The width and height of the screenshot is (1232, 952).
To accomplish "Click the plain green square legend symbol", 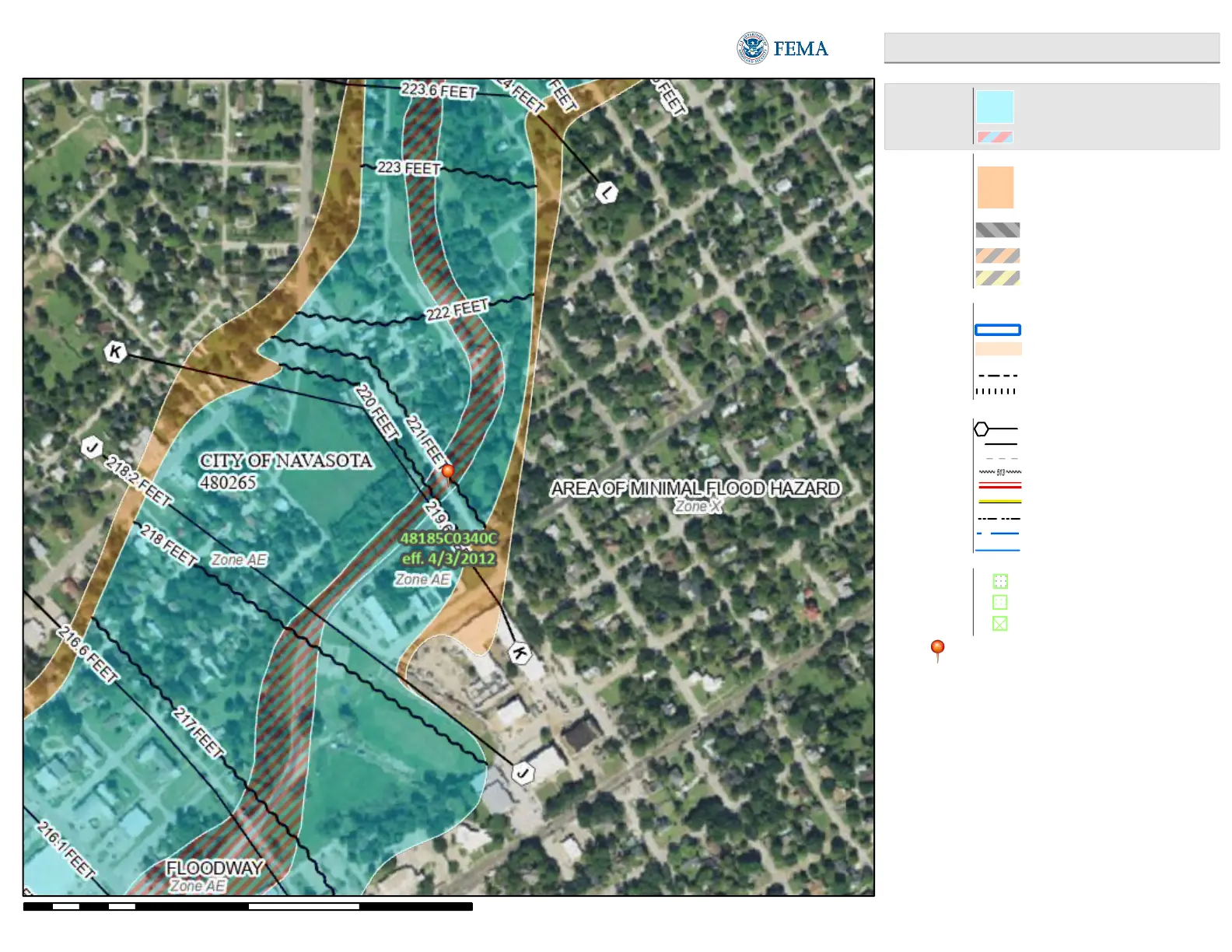I will 1000,602.
